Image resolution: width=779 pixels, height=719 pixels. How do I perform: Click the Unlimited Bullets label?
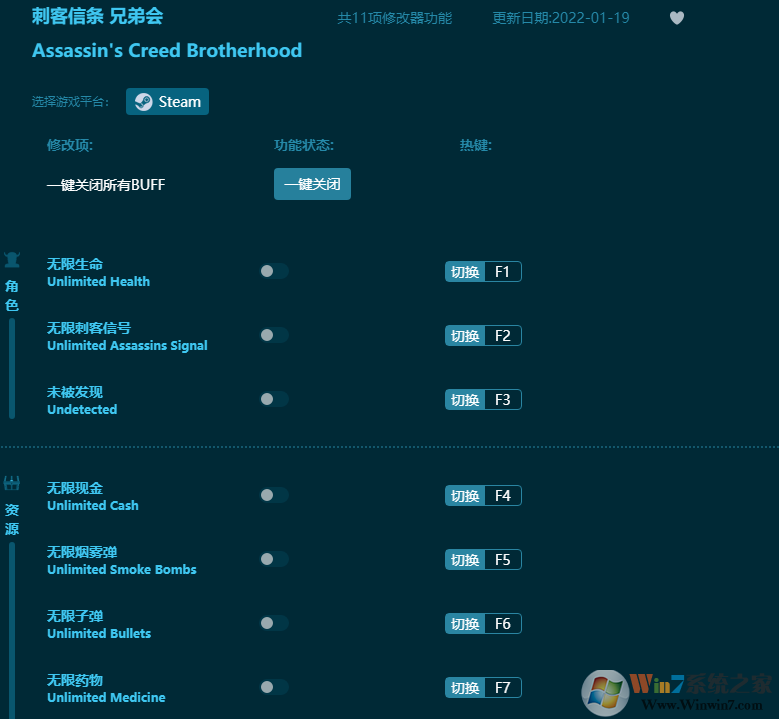tap(99, 634)
